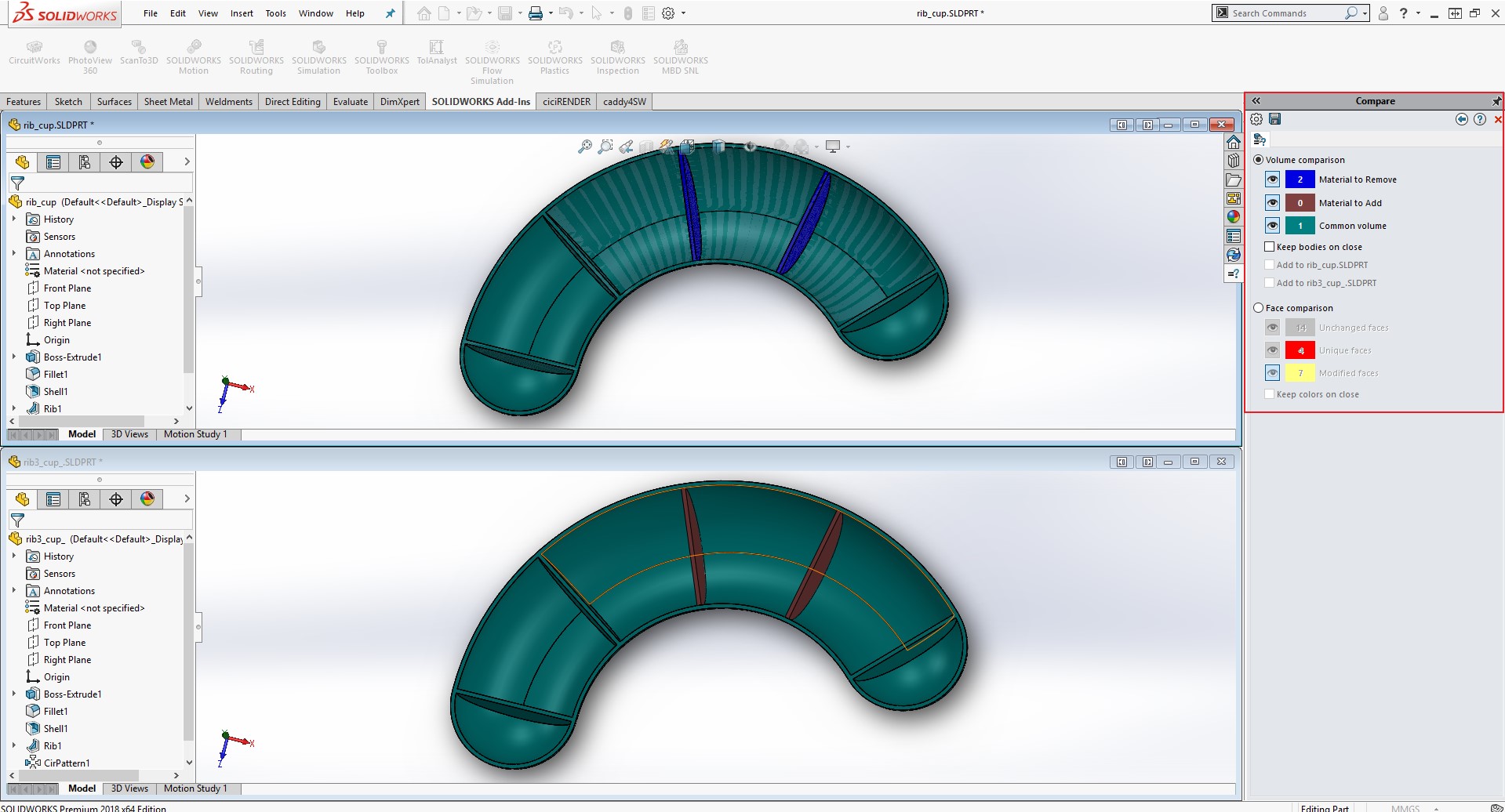This screenshot has height=812, width=1505.
Task: Expand Rib1 in rib_cup tree
Action: (14, 409)
